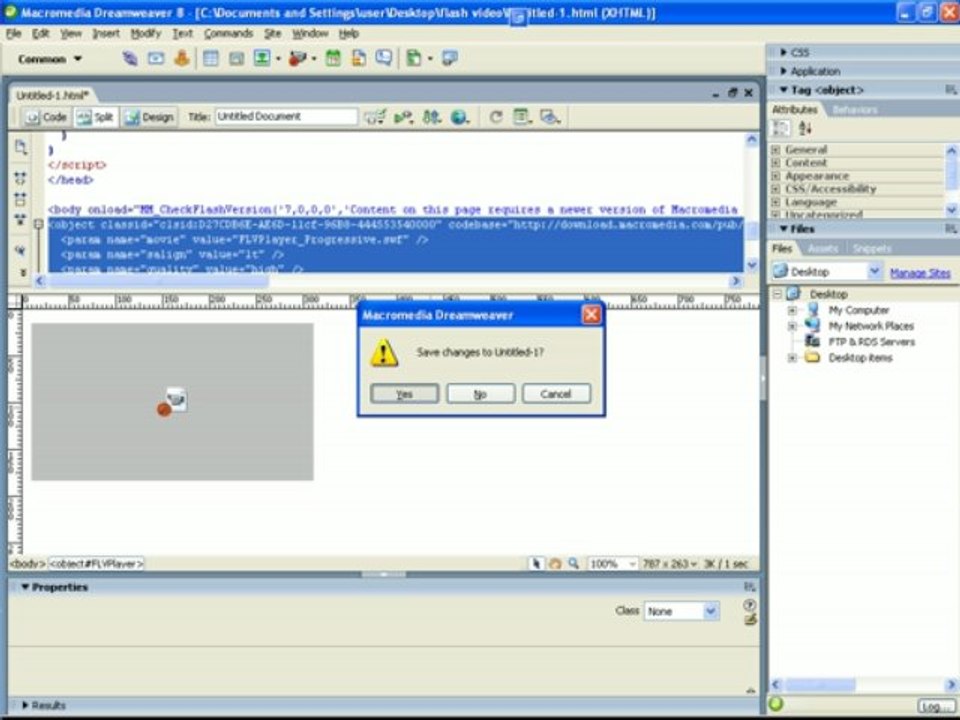
Task: Click the View Options icon
Action: [x=522, y=117]
